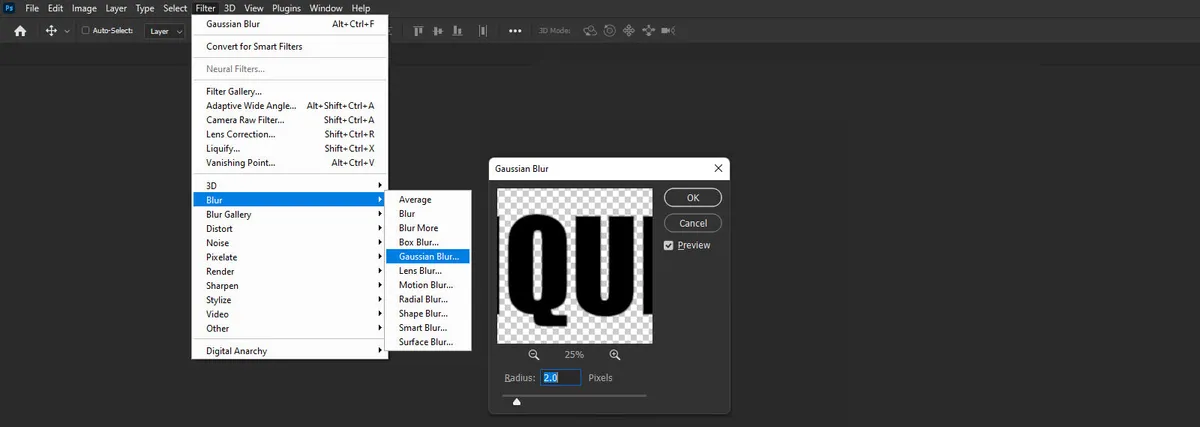Open the 3D menu in the menu bar
1200x427 pixels.
tap(229, 8)
